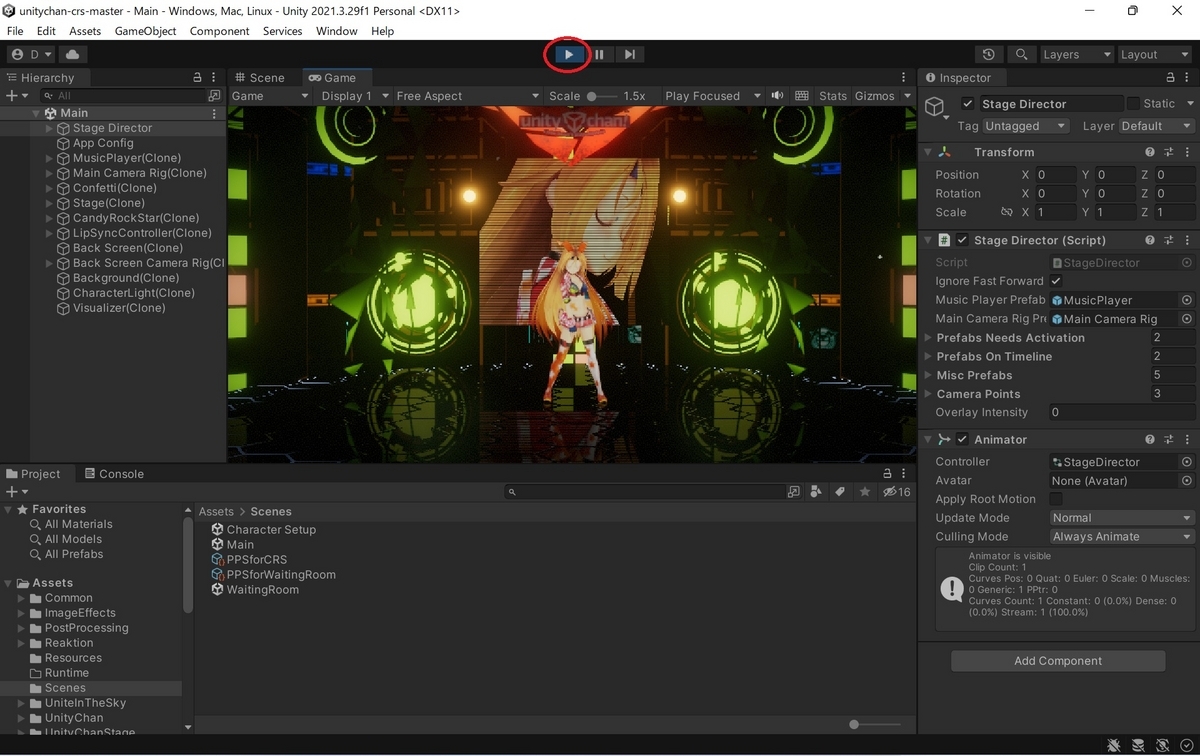Pick object for Avatar field
The width and height of the screenshot is (1200, 756).
pyautogui.click(x=1187, y=481)
